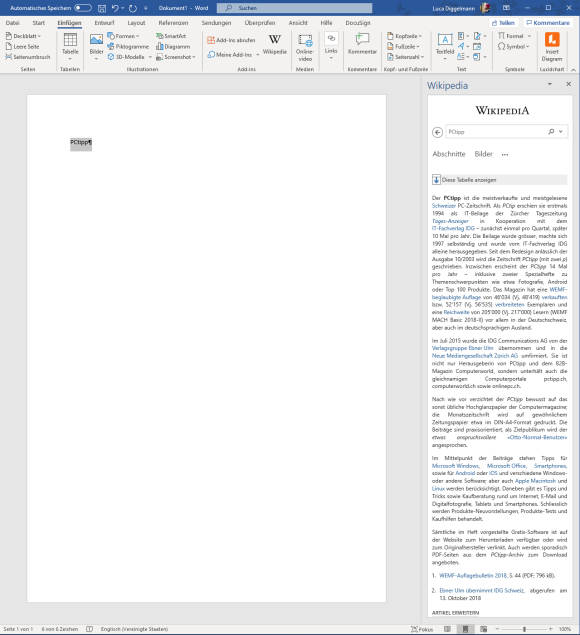Follow the Tages-Anzeiger article link
The height and width of the screenshot is (635, 580).
click(x=450, y=221)
